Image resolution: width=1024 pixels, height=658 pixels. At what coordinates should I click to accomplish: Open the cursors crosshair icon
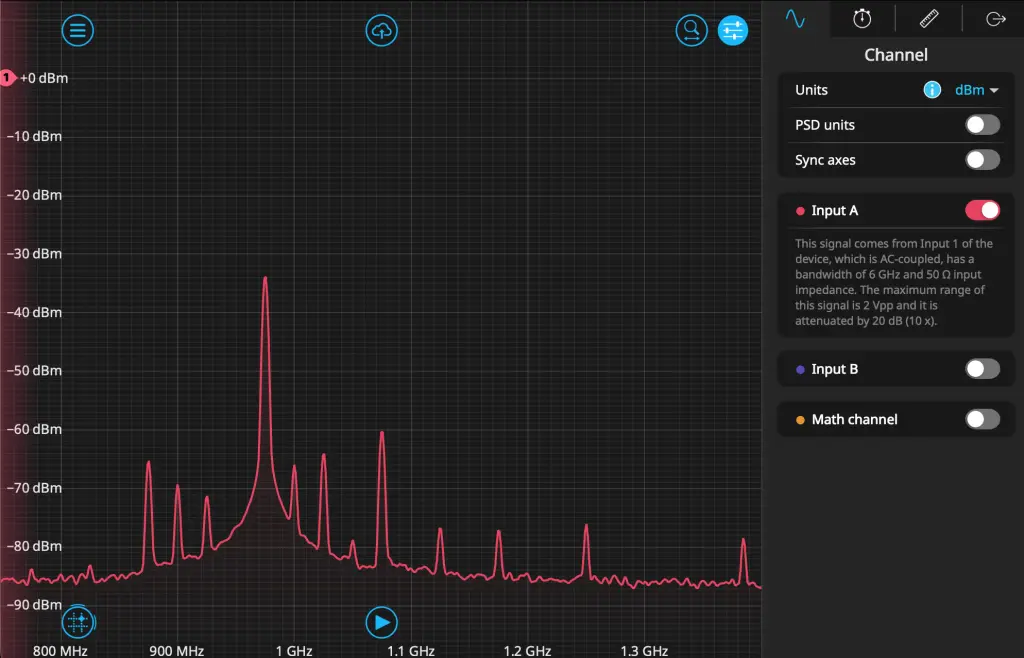click(x=78, y=622)
